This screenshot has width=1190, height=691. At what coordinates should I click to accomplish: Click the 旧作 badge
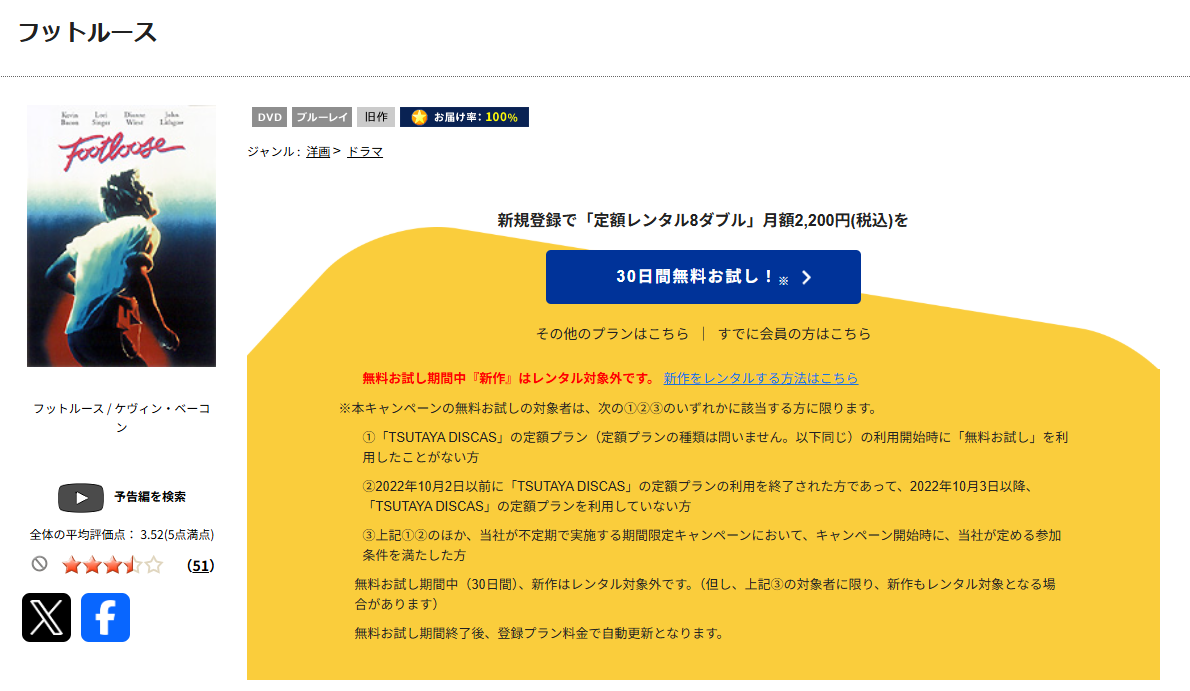(x=376, y=117)
